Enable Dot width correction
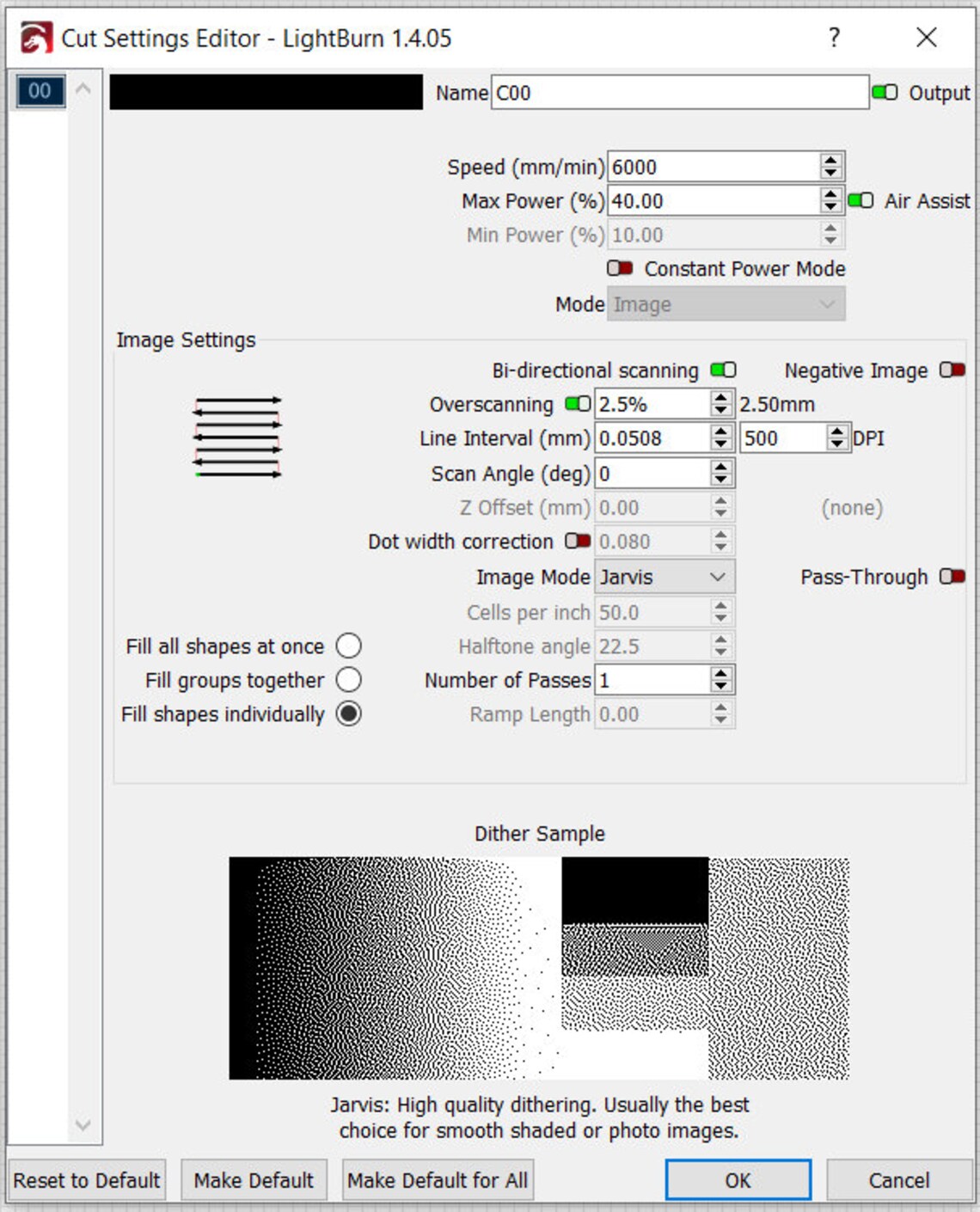 point(577,542)
